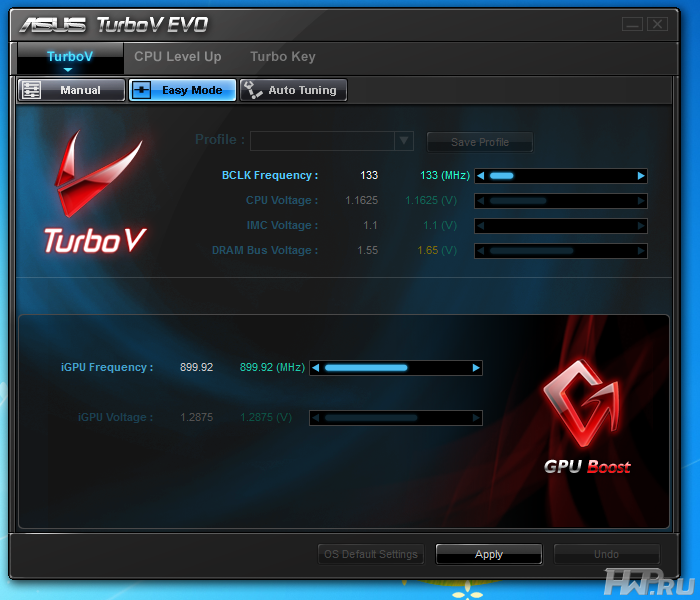The width and height of the screenshot is (700, 600).
Task: Increase iGPU Frequency with right arrow
Action: pos(476,368)
